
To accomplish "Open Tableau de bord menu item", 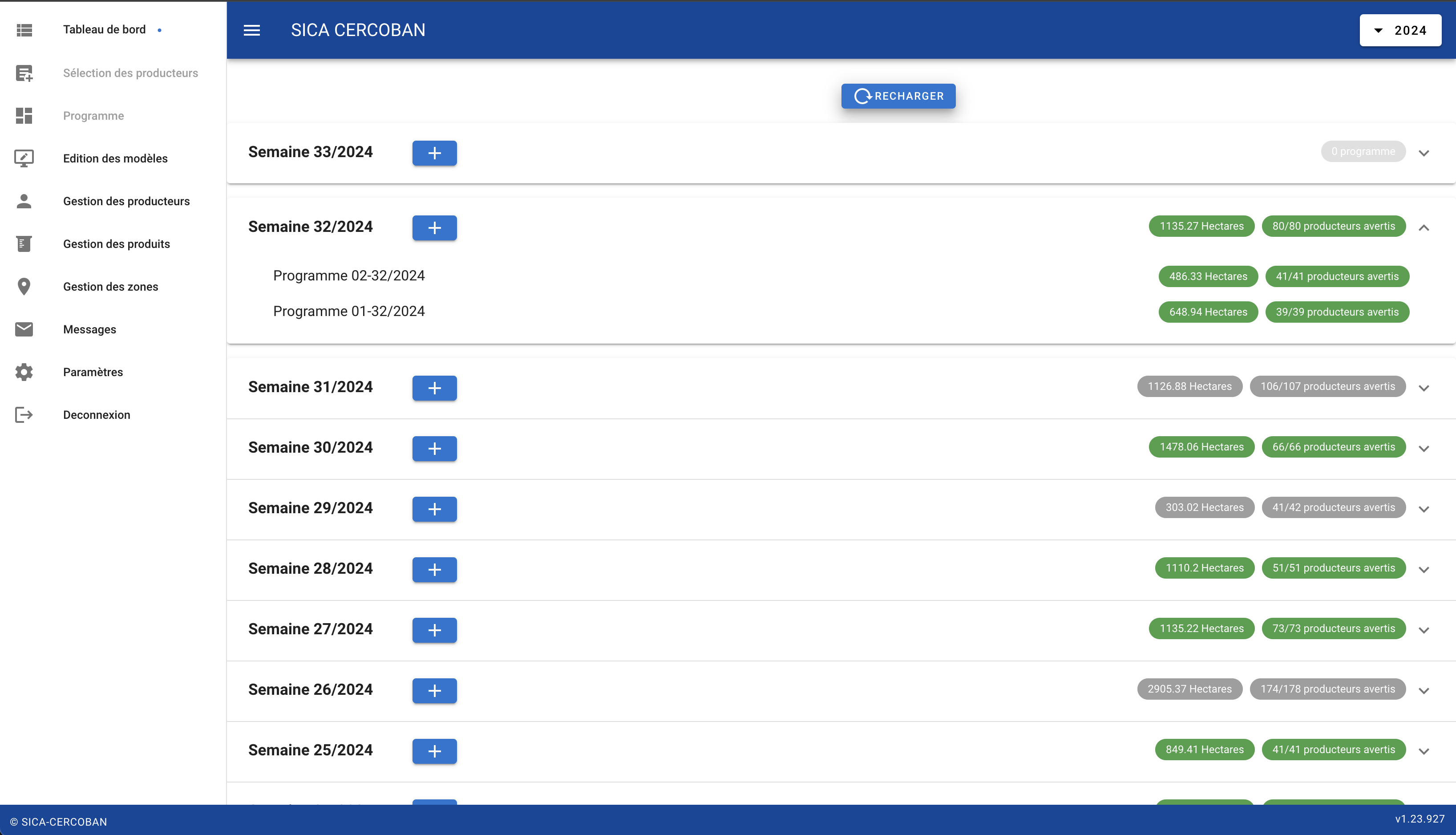I will [x=104, y=29].
